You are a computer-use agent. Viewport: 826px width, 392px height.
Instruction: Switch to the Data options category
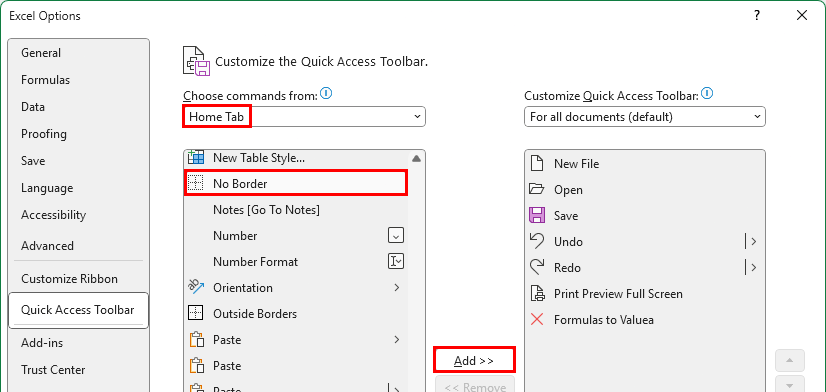78,107
